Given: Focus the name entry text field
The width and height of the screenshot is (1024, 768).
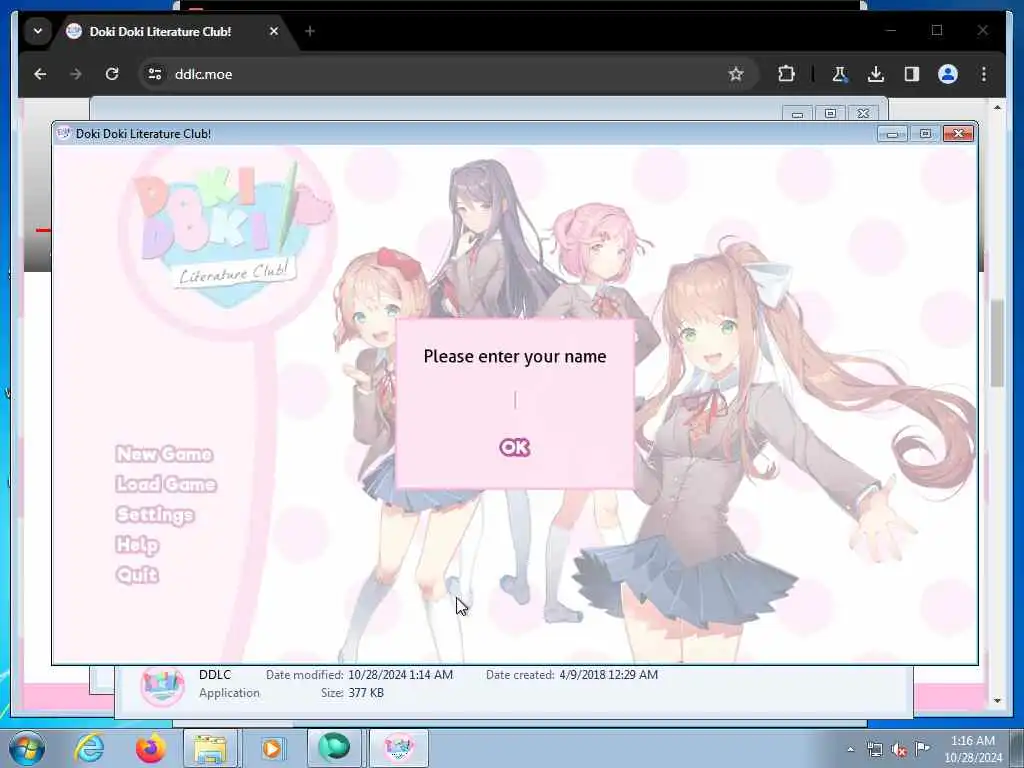Looking at the screenshot, I should tap(515, 400).
